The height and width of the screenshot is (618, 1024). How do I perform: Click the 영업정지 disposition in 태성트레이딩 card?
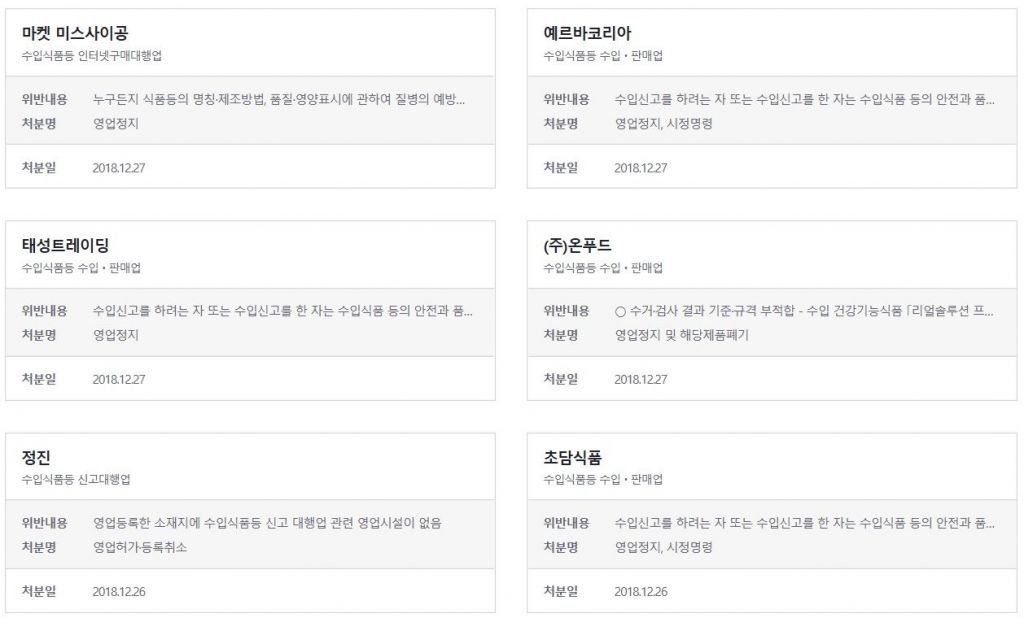(115, 335)
